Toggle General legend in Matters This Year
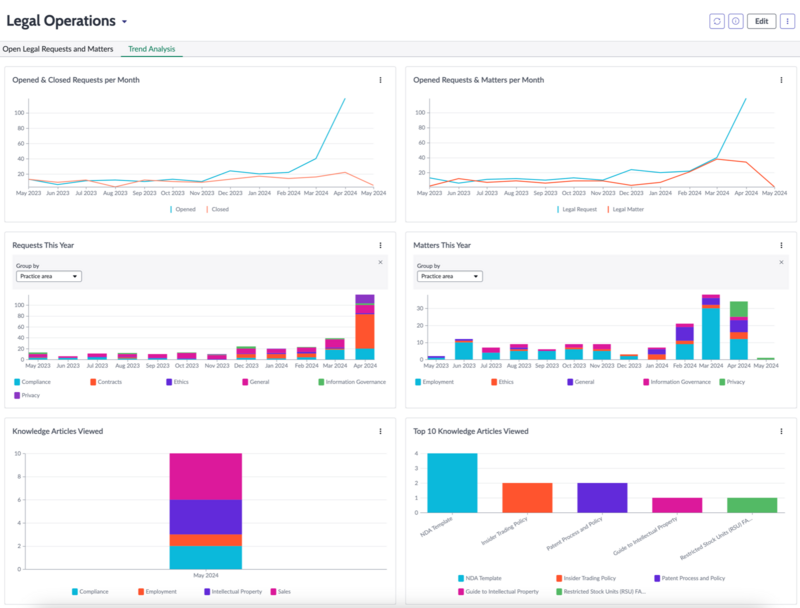This screenshot has height=608, width=800. [x=581, y=382]
